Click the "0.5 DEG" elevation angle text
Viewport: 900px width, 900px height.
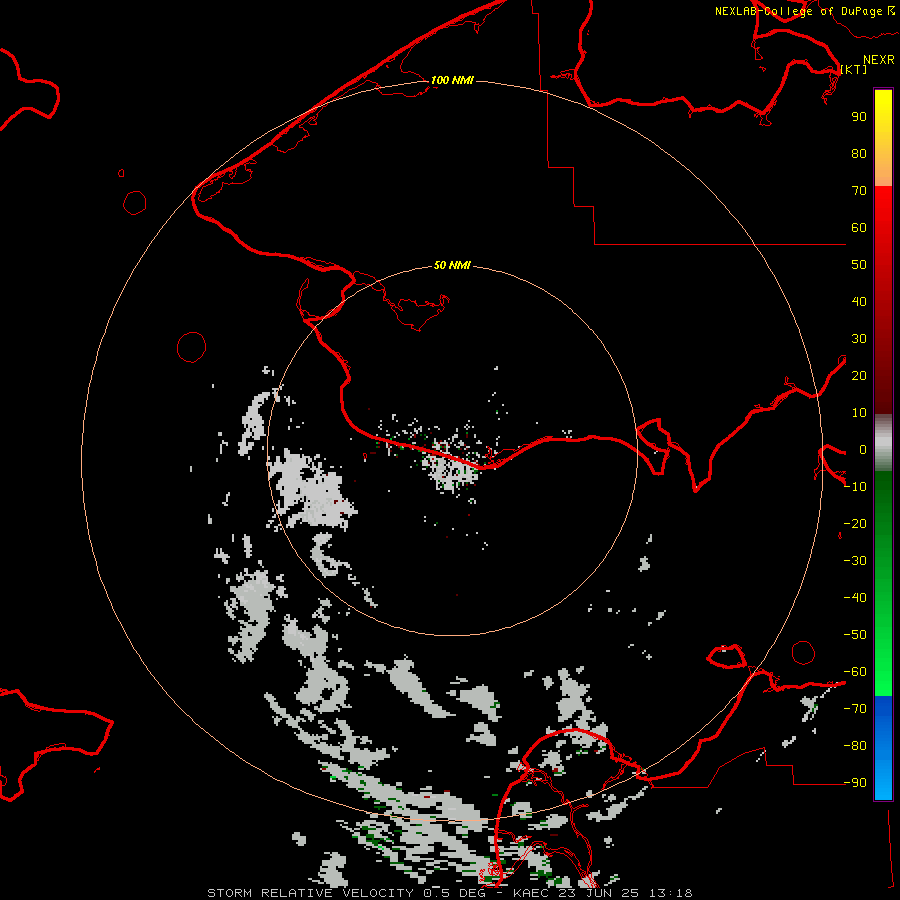[454, 893]
